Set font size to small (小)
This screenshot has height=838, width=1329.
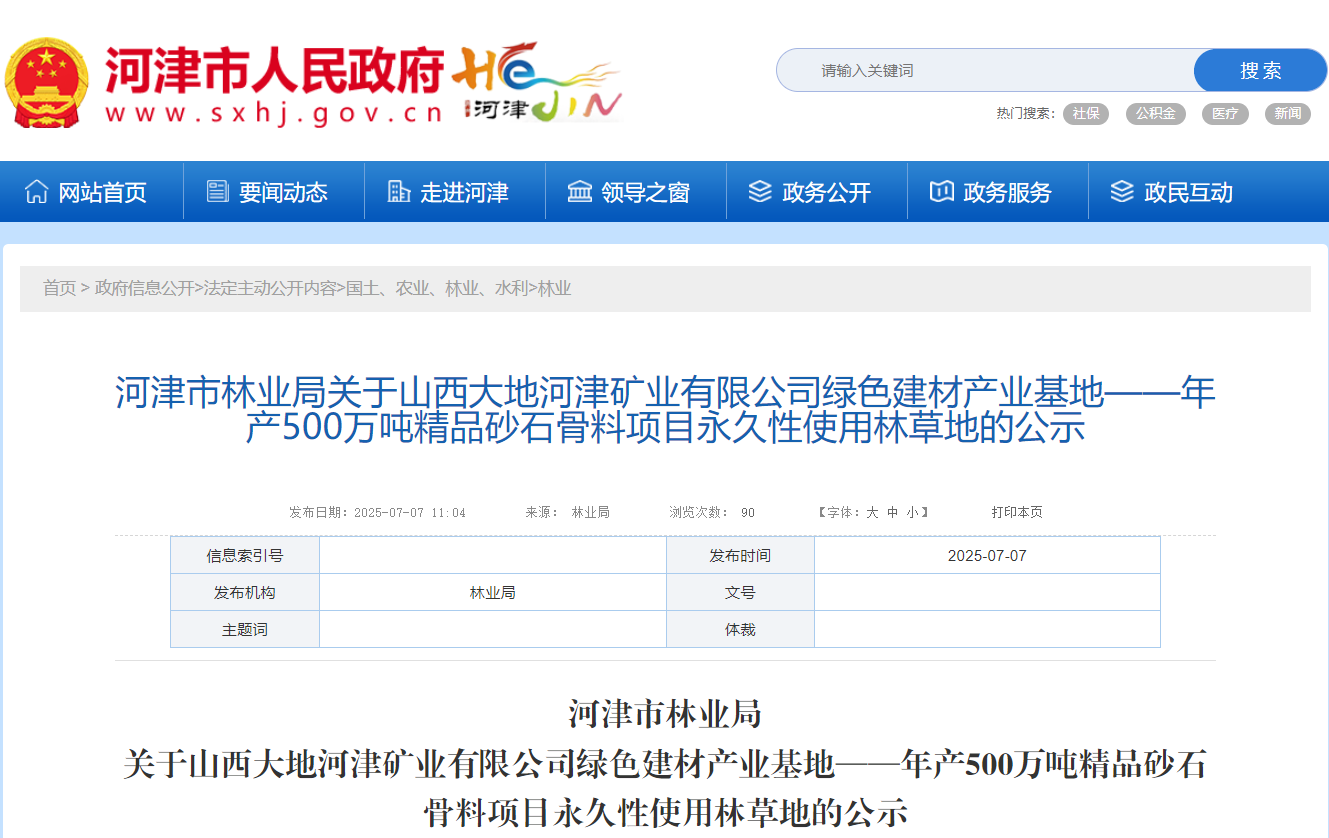click(x=912, y=512)
